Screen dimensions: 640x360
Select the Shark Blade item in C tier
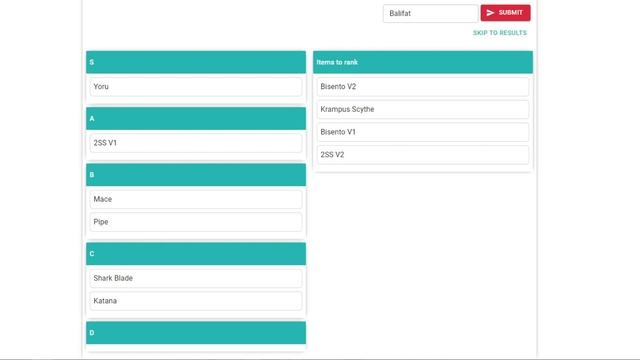196,278
